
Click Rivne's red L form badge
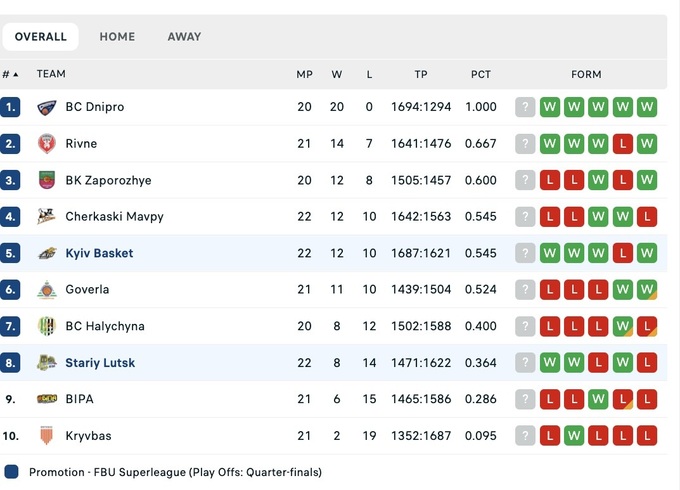[622, 144]
